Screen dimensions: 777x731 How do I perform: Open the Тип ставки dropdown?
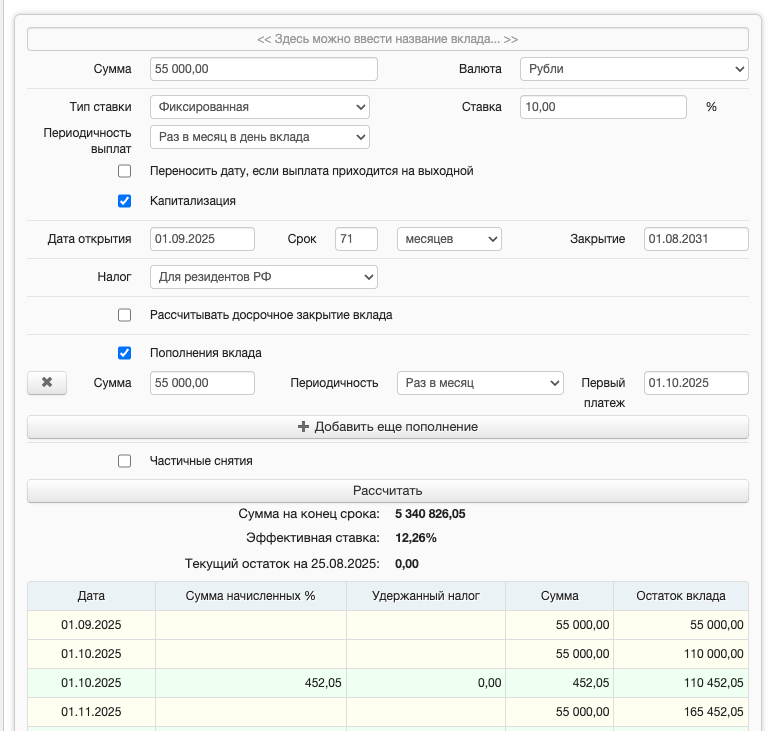[260, 107]
